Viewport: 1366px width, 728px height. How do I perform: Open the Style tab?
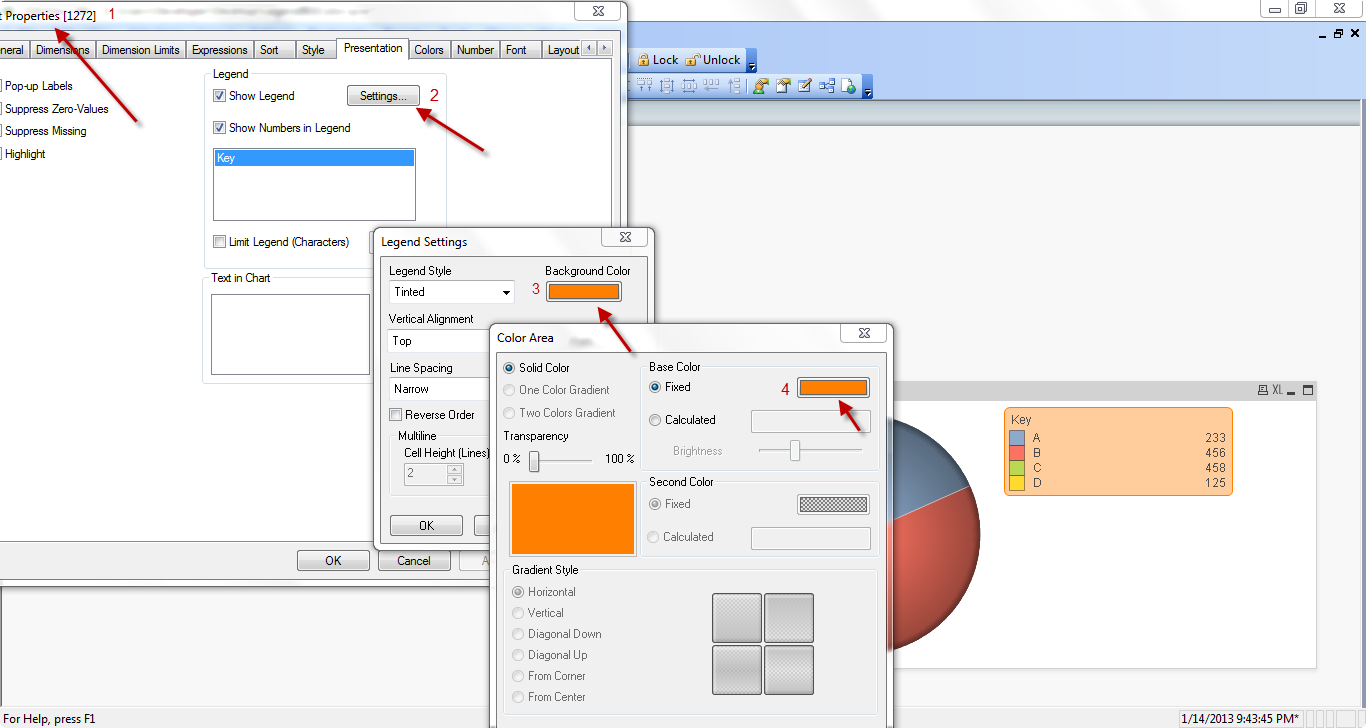click(314, 50)
